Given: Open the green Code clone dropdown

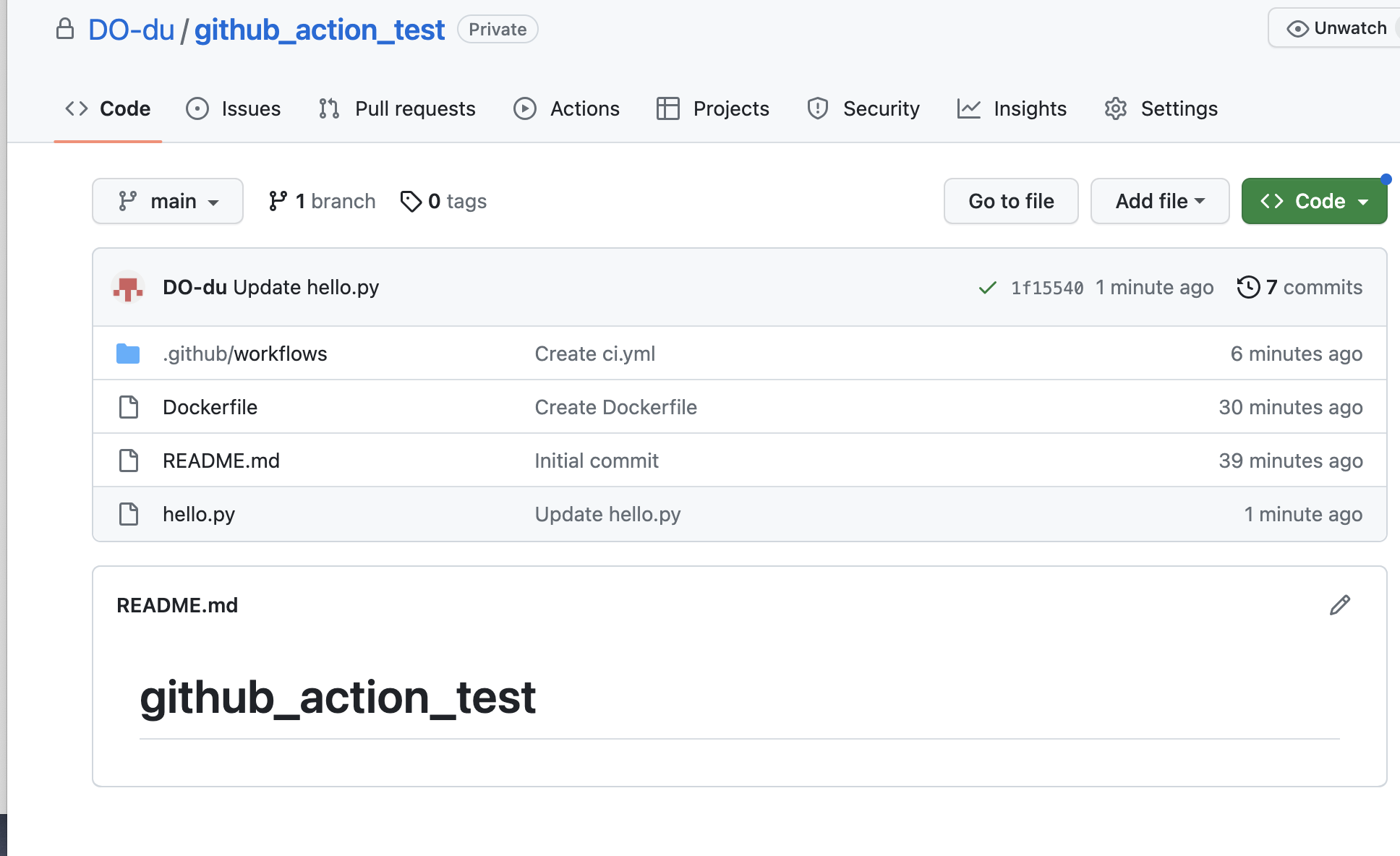Looking at the screenshot, I should pyautogui.click(x=1313, y=201).
